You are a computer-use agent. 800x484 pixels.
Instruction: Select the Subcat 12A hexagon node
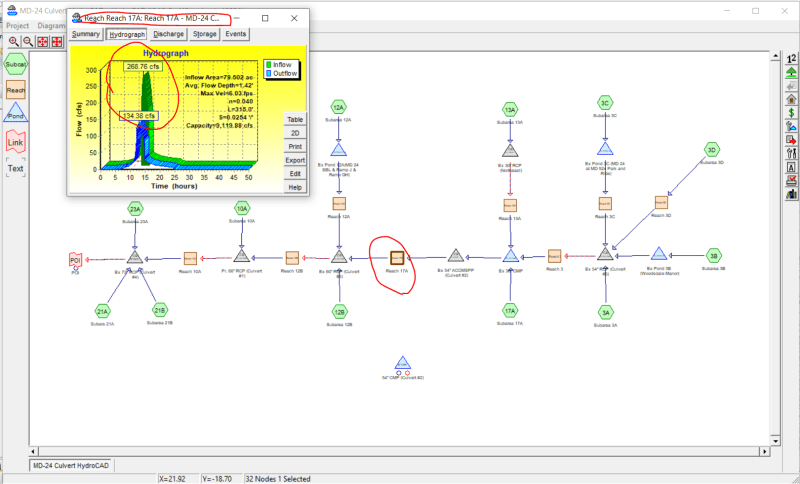(x=338, y=107)
